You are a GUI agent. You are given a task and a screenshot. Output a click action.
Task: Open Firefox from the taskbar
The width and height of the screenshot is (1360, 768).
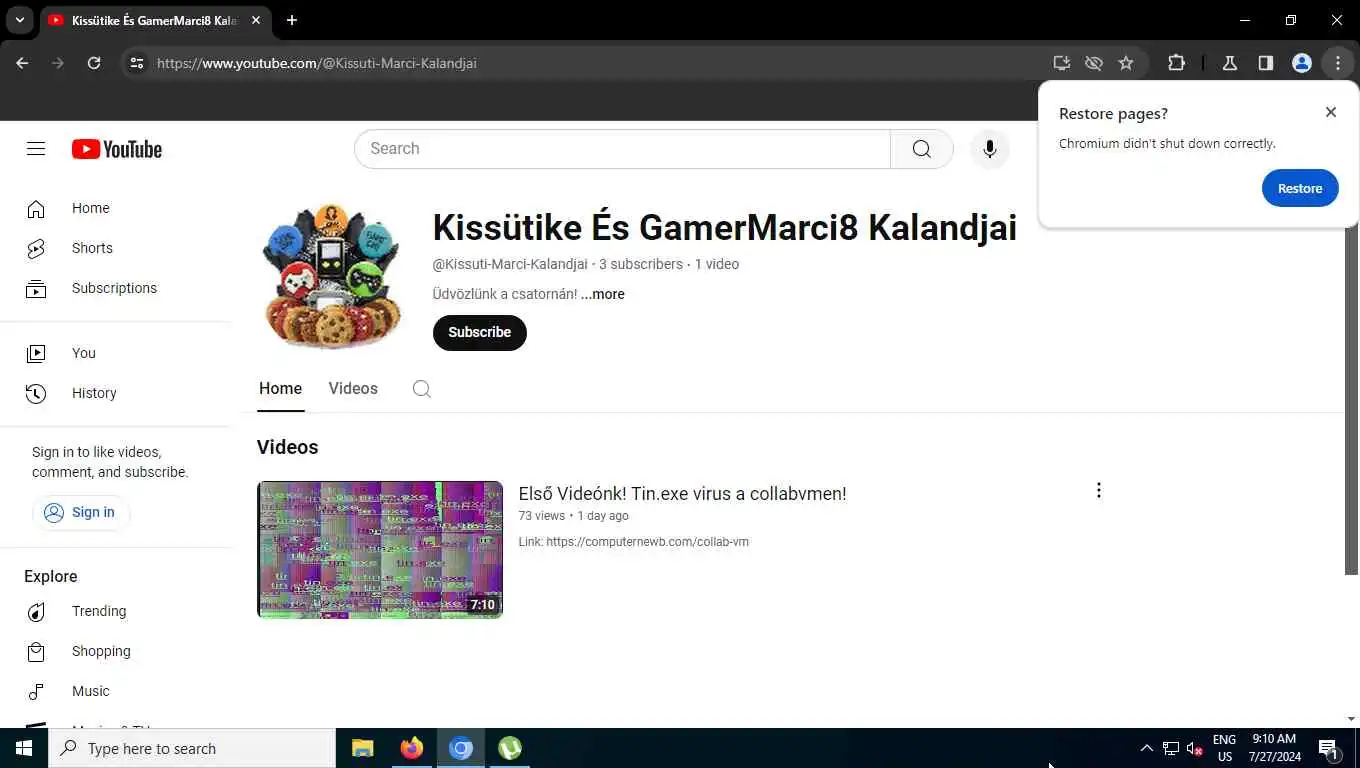pos(412,748)
